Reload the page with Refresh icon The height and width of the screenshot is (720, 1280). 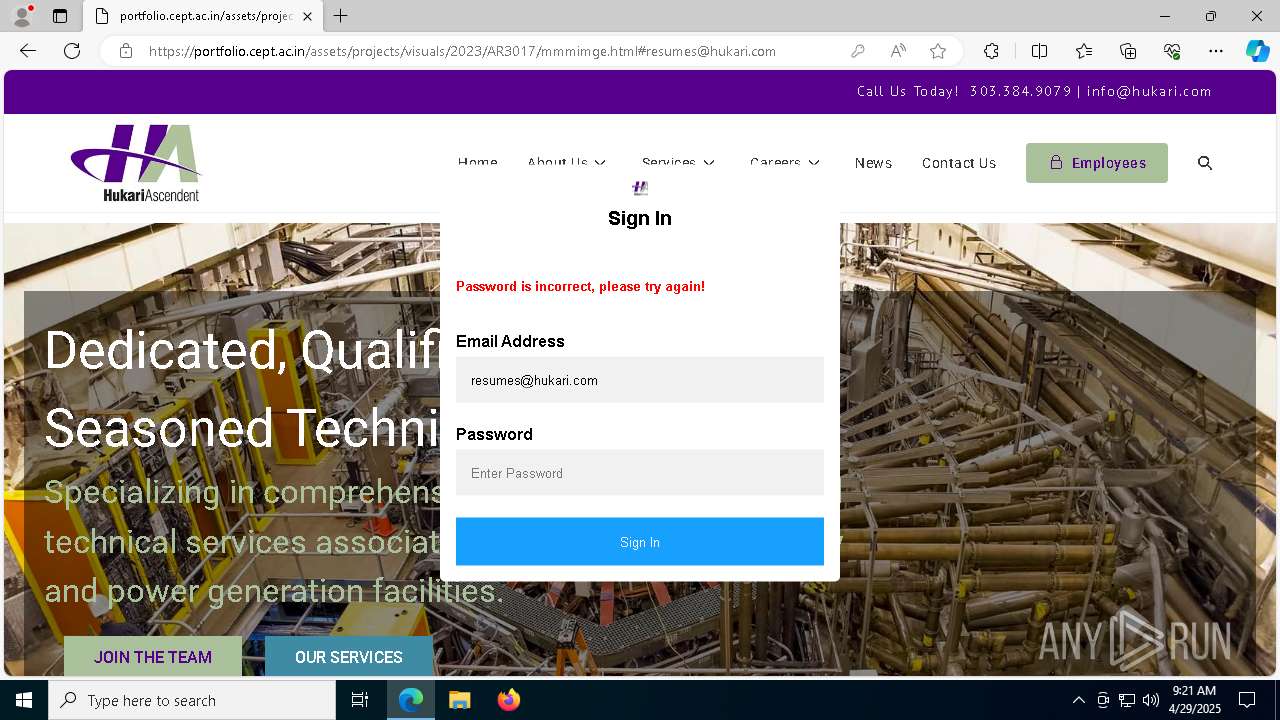click(x=72, y=51)
